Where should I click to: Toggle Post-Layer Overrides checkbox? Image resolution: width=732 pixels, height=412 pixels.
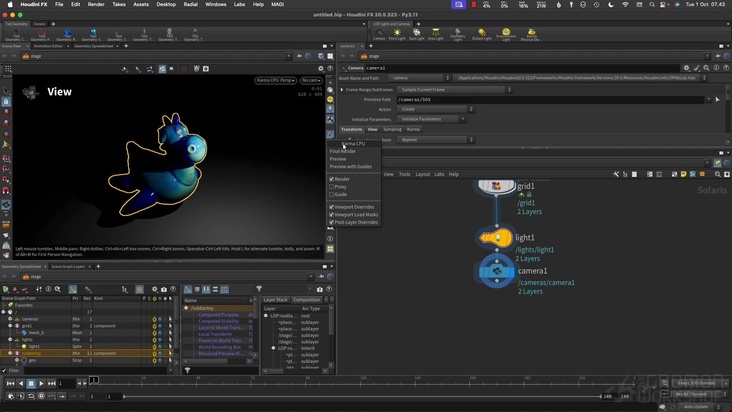point(331,223)
